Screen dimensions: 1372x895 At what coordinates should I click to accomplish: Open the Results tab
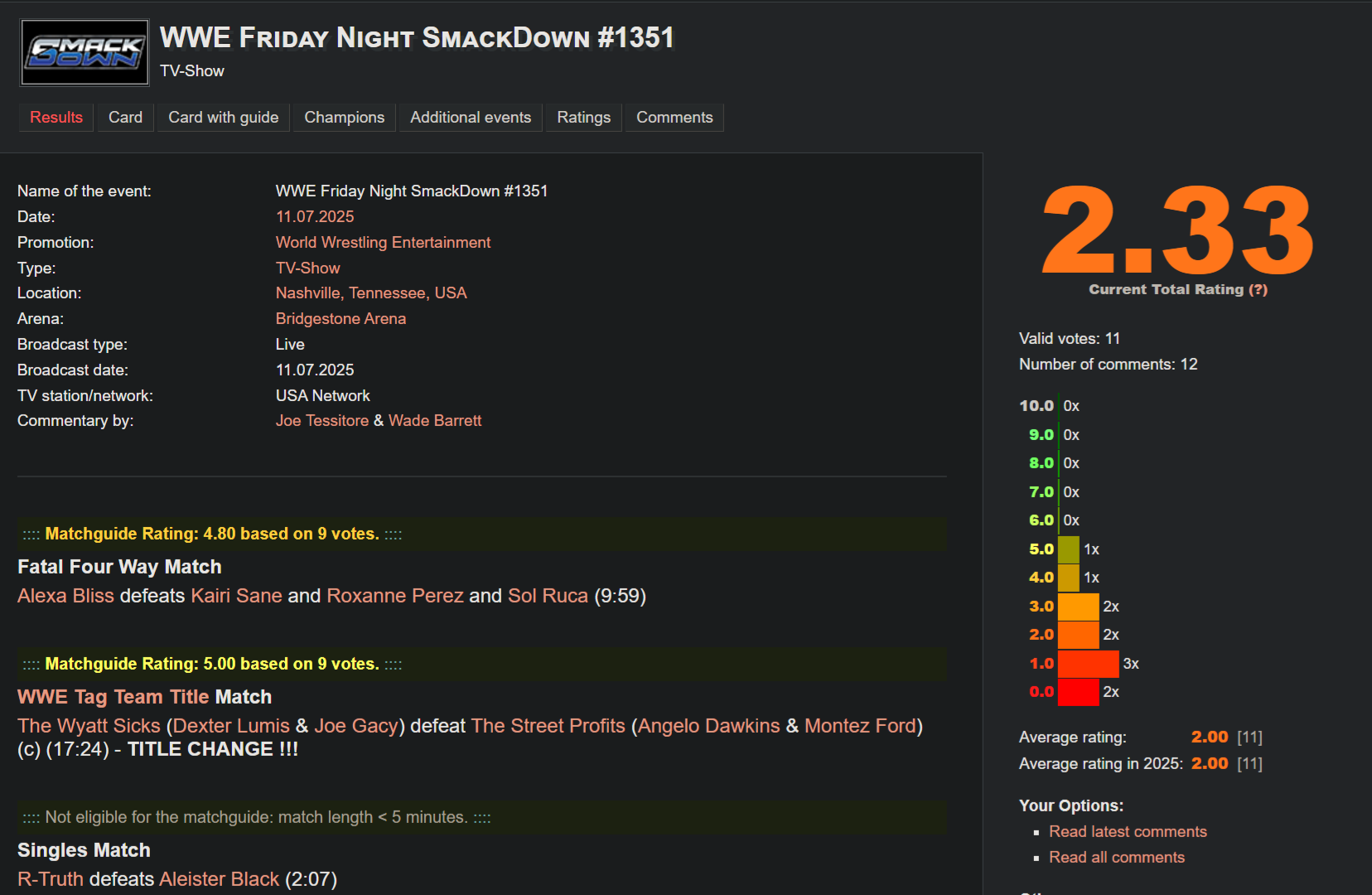[x=56, y=118]
